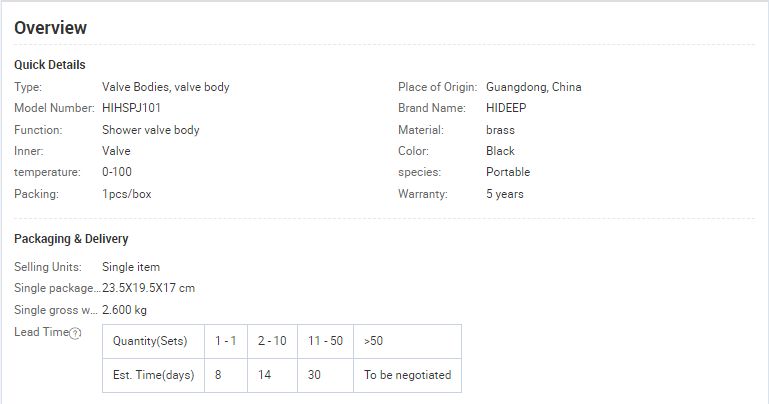Viewport: 769px width, 404px height.
Task: Click the model number HIHSPJ101
Action: point(131,108)
